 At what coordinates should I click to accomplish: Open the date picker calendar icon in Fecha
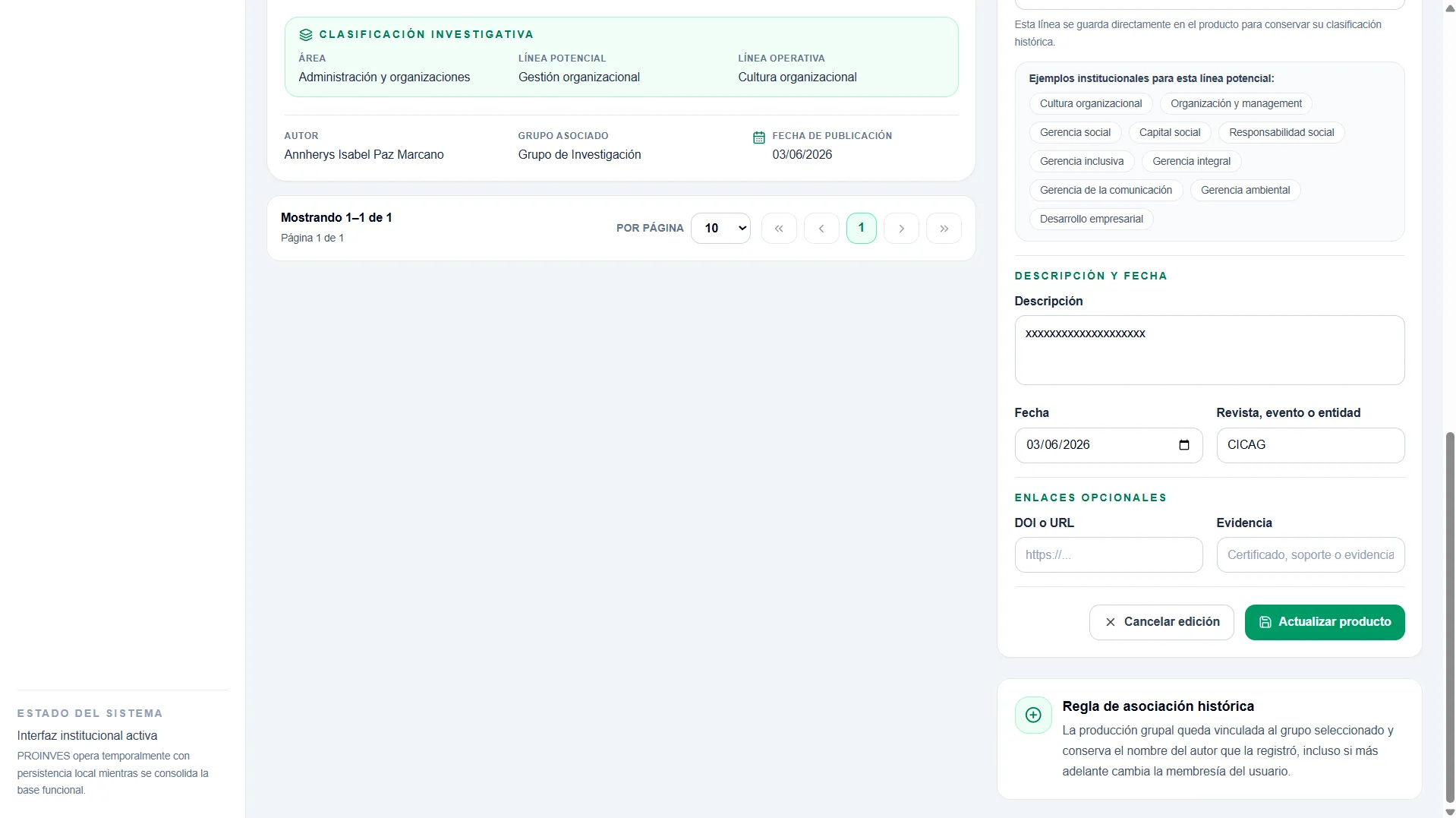[1183, 445]
